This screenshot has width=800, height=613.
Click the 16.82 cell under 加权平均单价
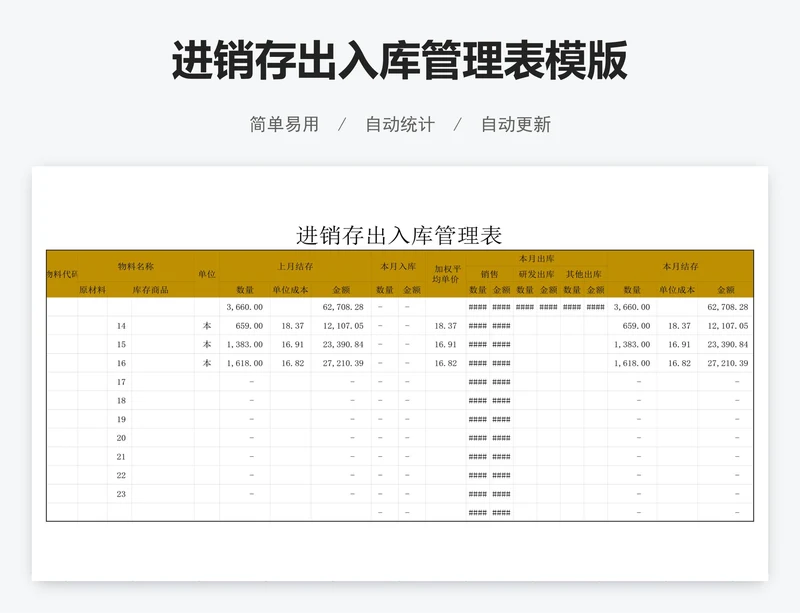[x=445, y=364]
